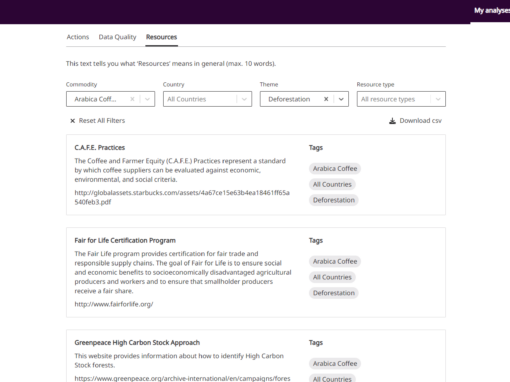Click the Reset All Filters link
This screenshot has height=382, width=510.
(102, 121)
